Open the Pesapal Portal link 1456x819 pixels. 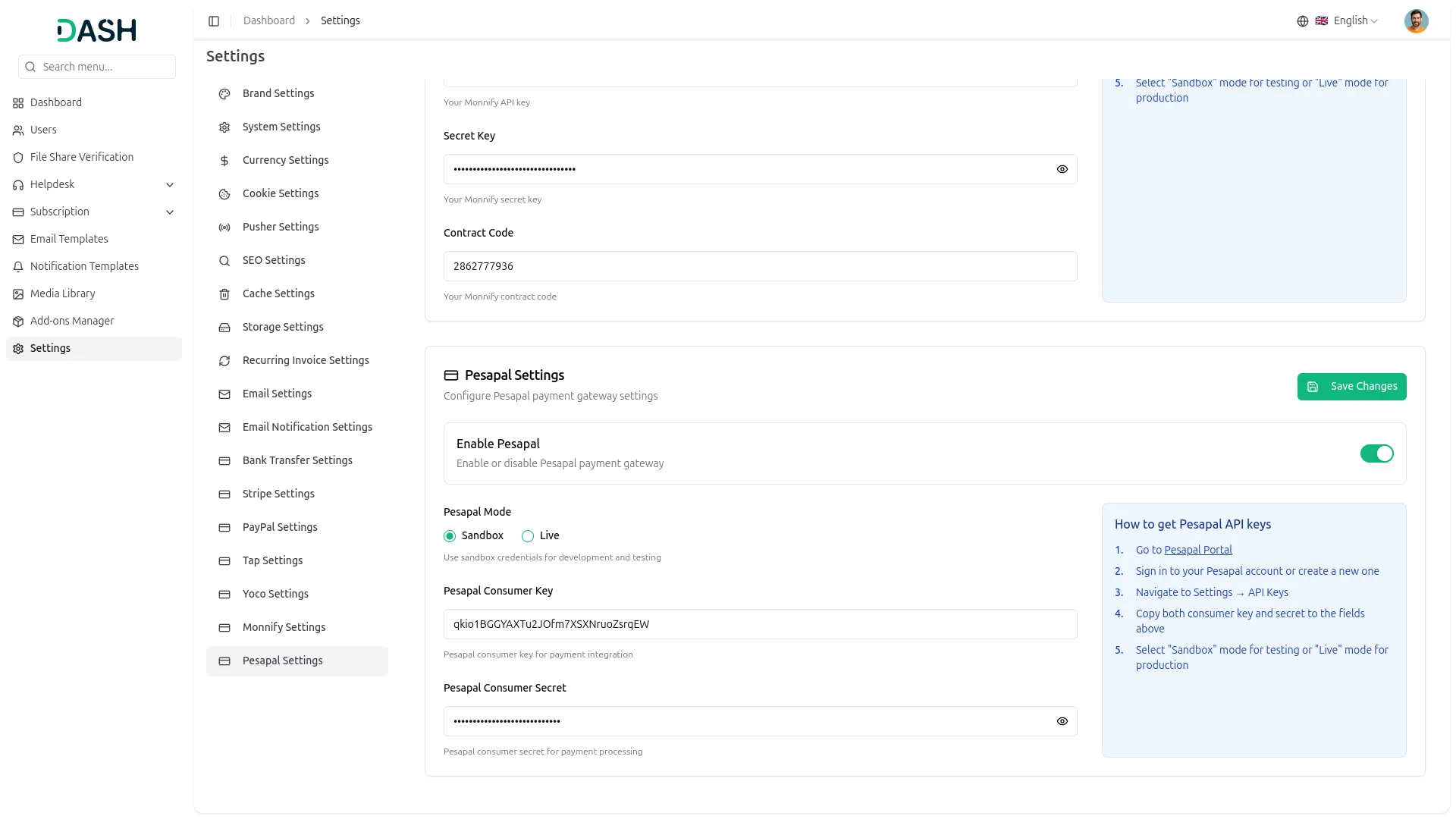click(1198, 550)
